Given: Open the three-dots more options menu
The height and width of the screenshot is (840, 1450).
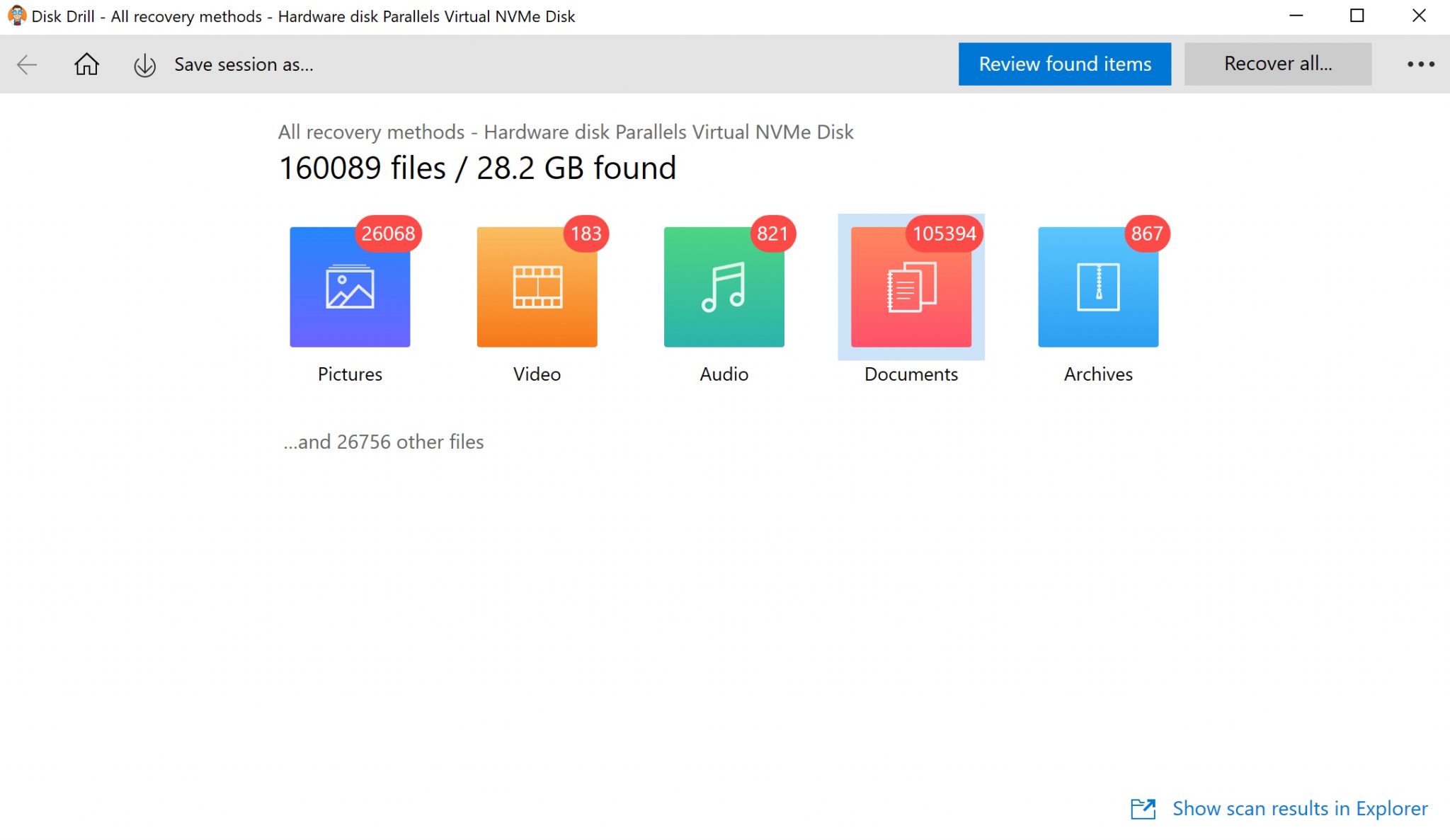Looking at the screenshot, I should click(x=1420, y=64).
